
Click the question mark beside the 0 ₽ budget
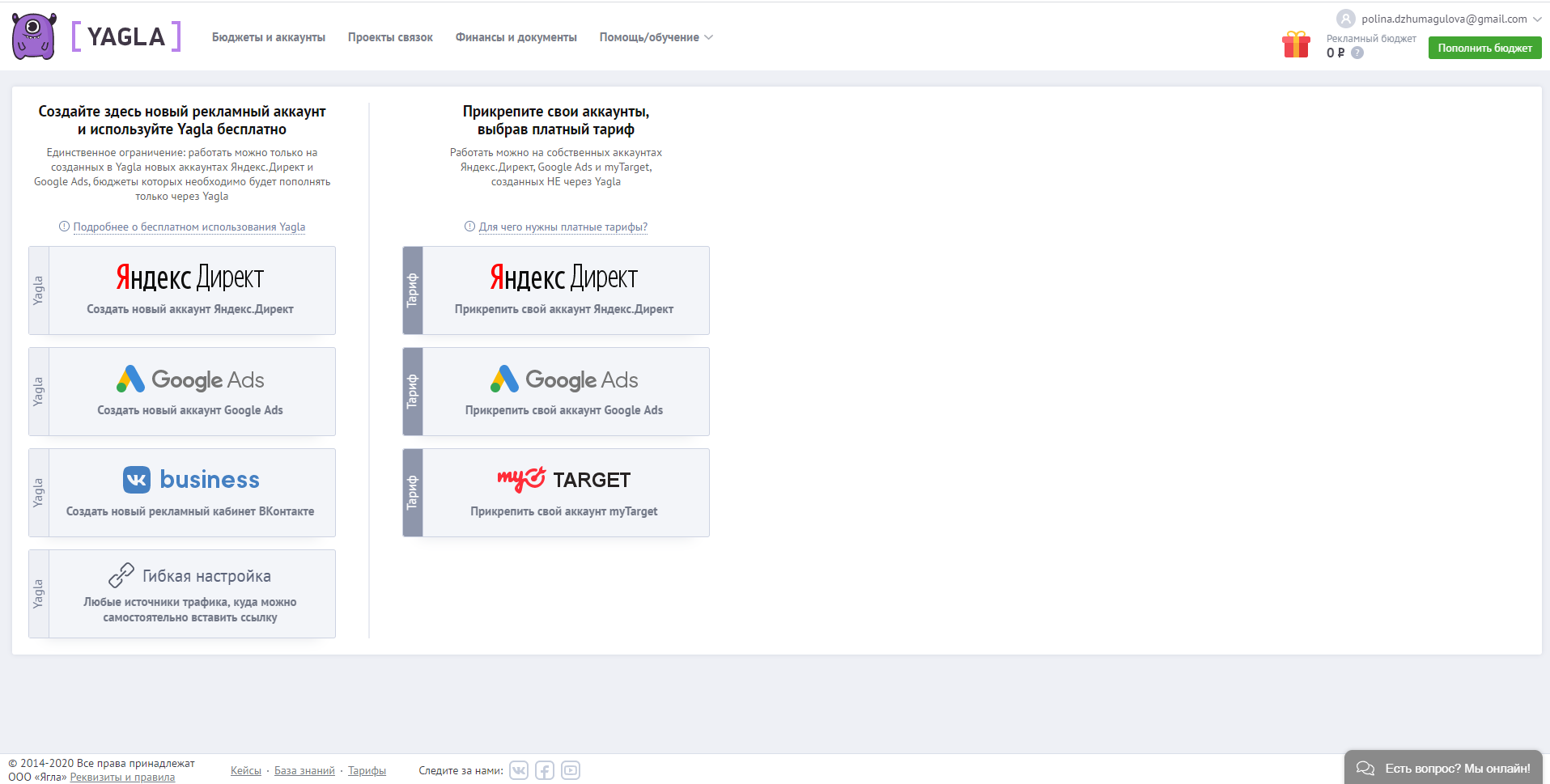click(1357, 53)
